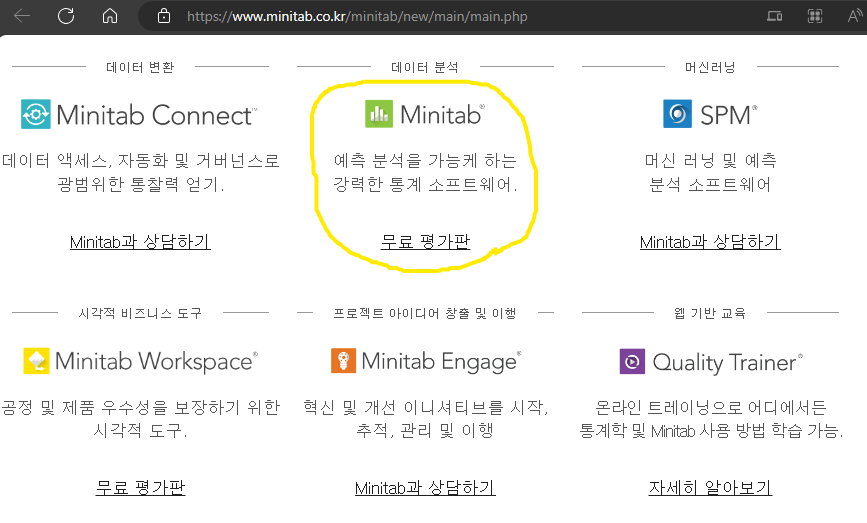This screenshot has width=867, height=523.
Task: Click the 데이터 변환 section heading
Action: tap(140, 67)
